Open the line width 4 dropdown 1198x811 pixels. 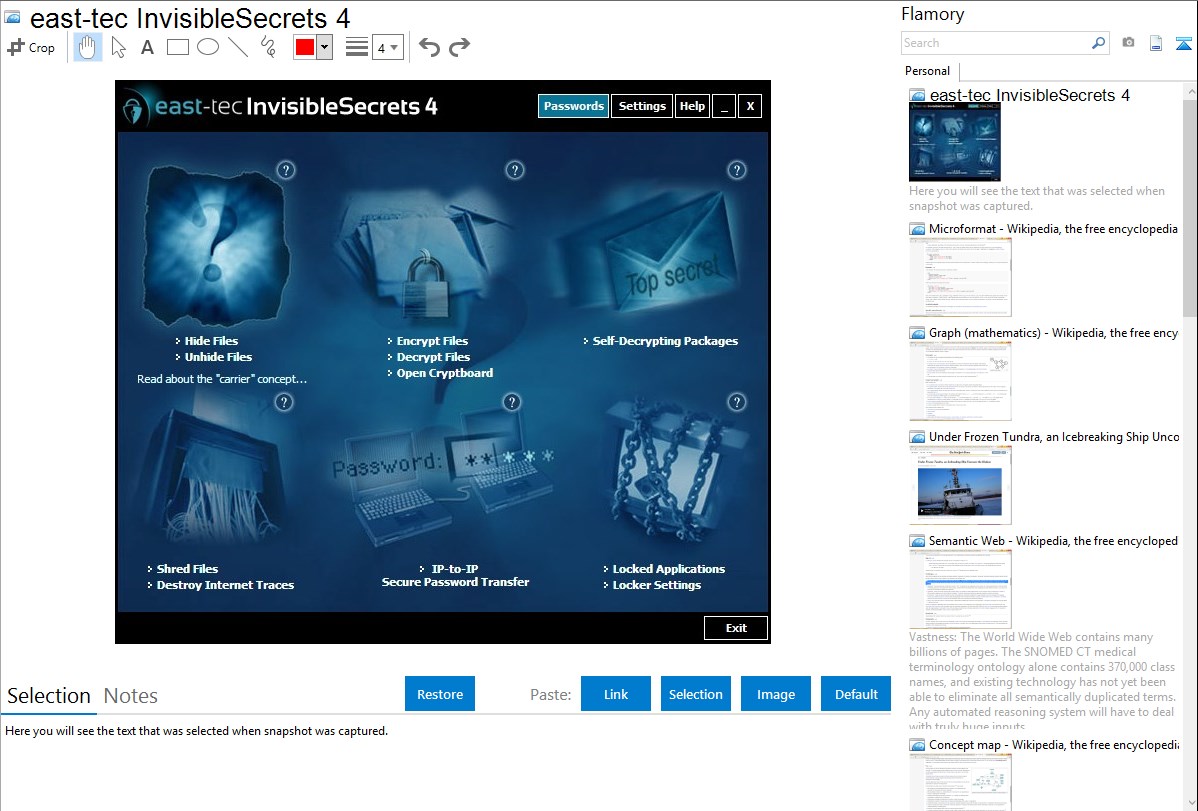click(x=387, y=47)
